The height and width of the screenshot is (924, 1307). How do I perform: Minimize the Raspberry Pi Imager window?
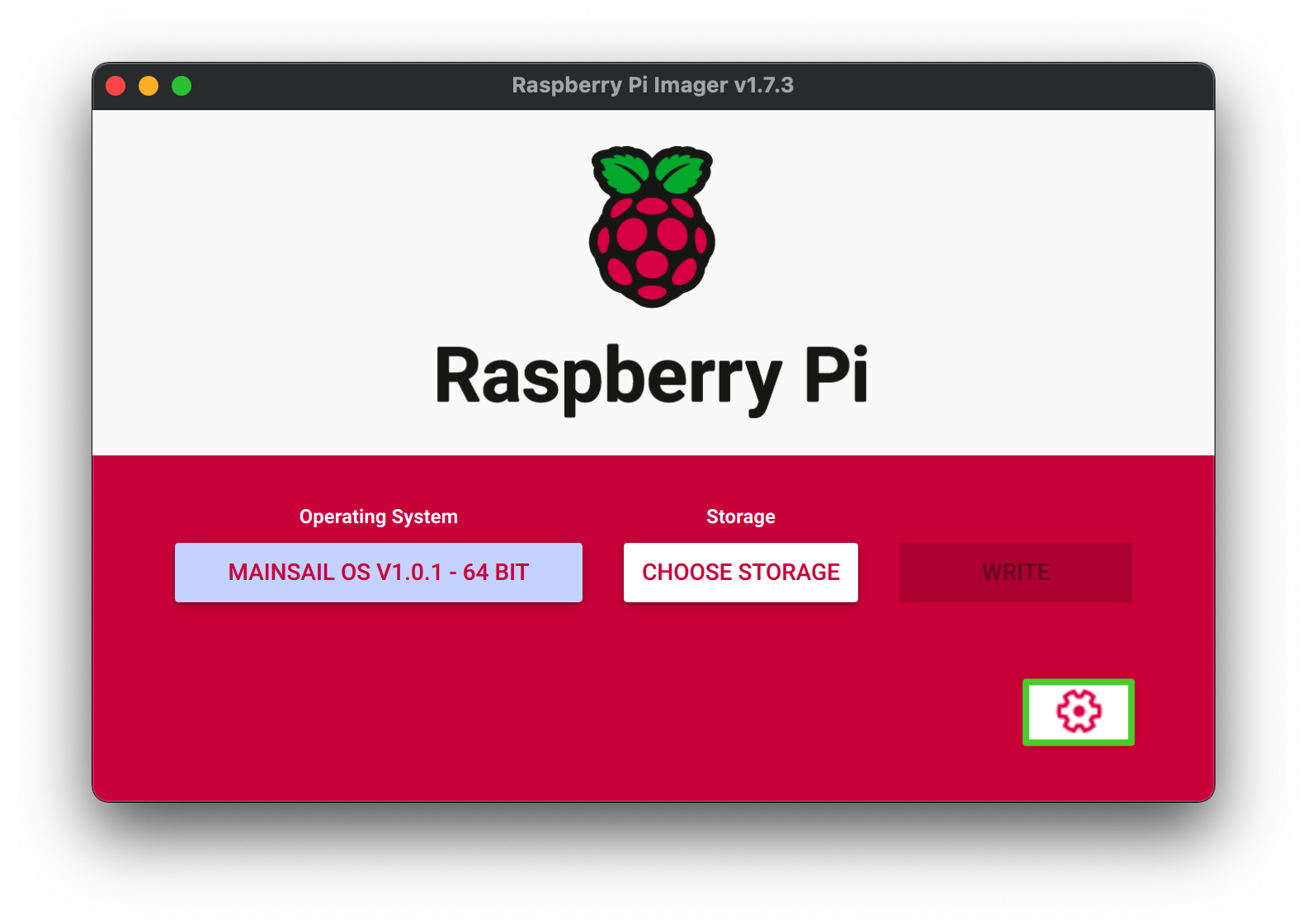(x=149, y=86)
